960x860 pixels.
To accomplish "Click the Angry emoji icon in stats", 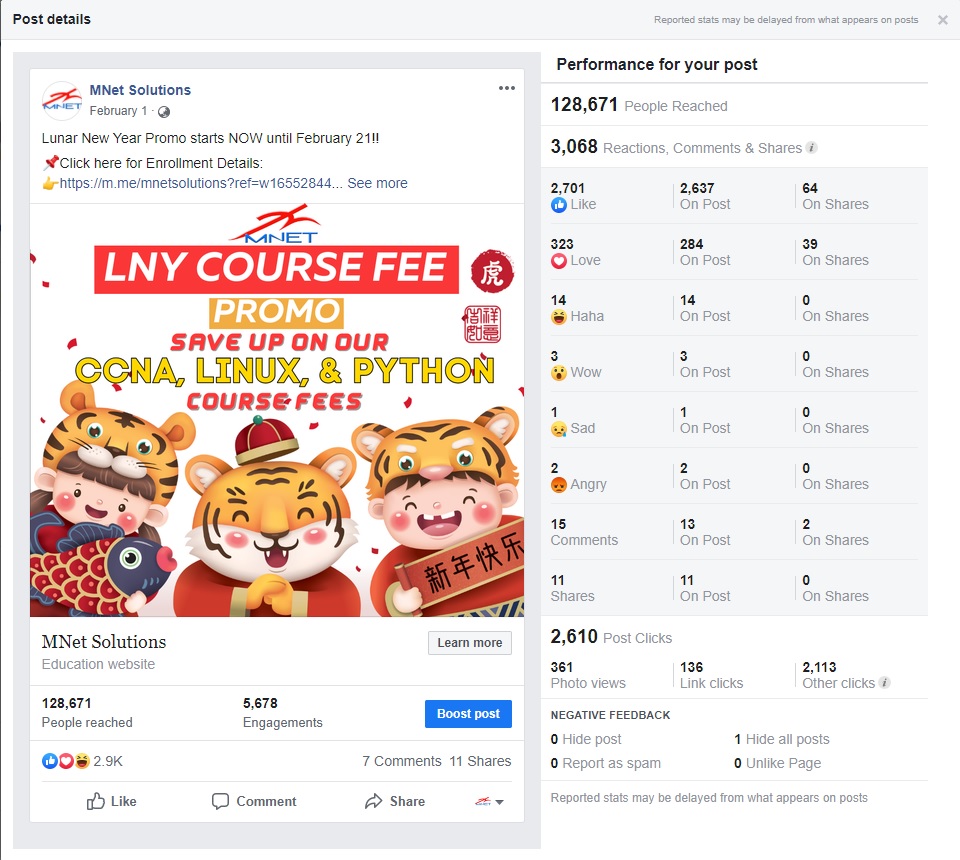I will (x=558, y=485).
